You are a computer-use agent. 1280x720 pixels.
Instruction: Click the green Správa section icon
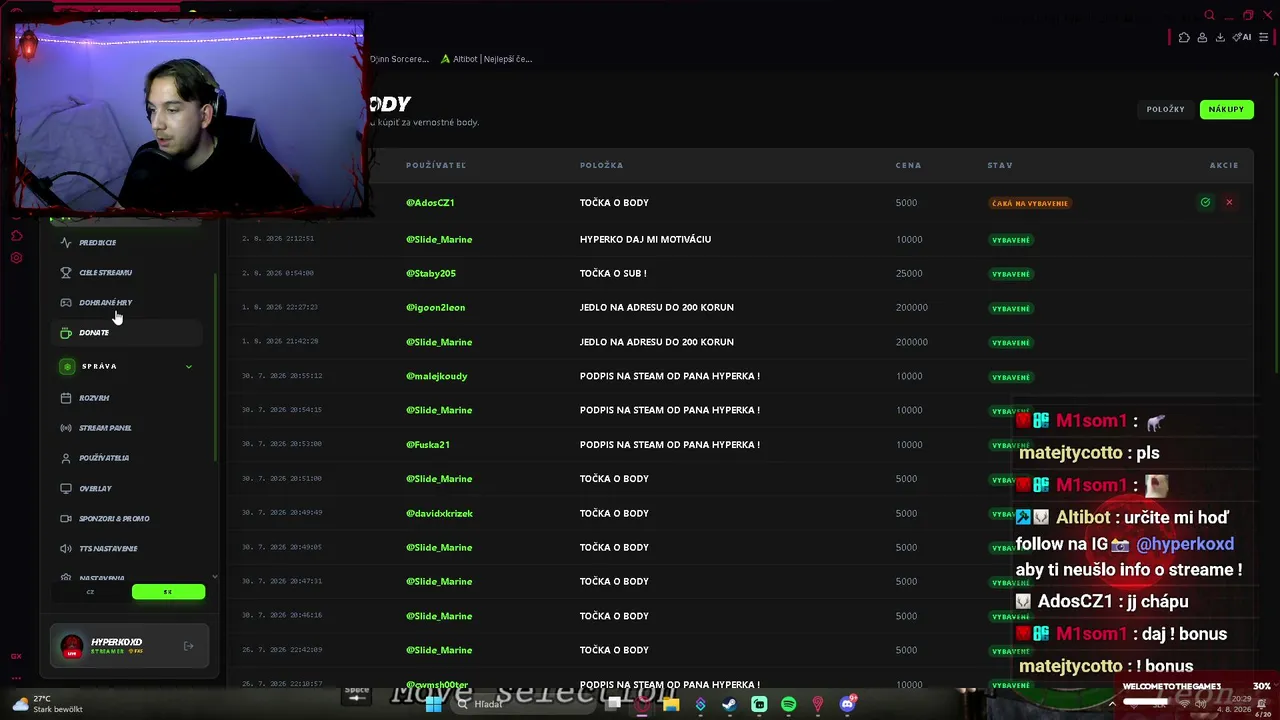[67, 367]
